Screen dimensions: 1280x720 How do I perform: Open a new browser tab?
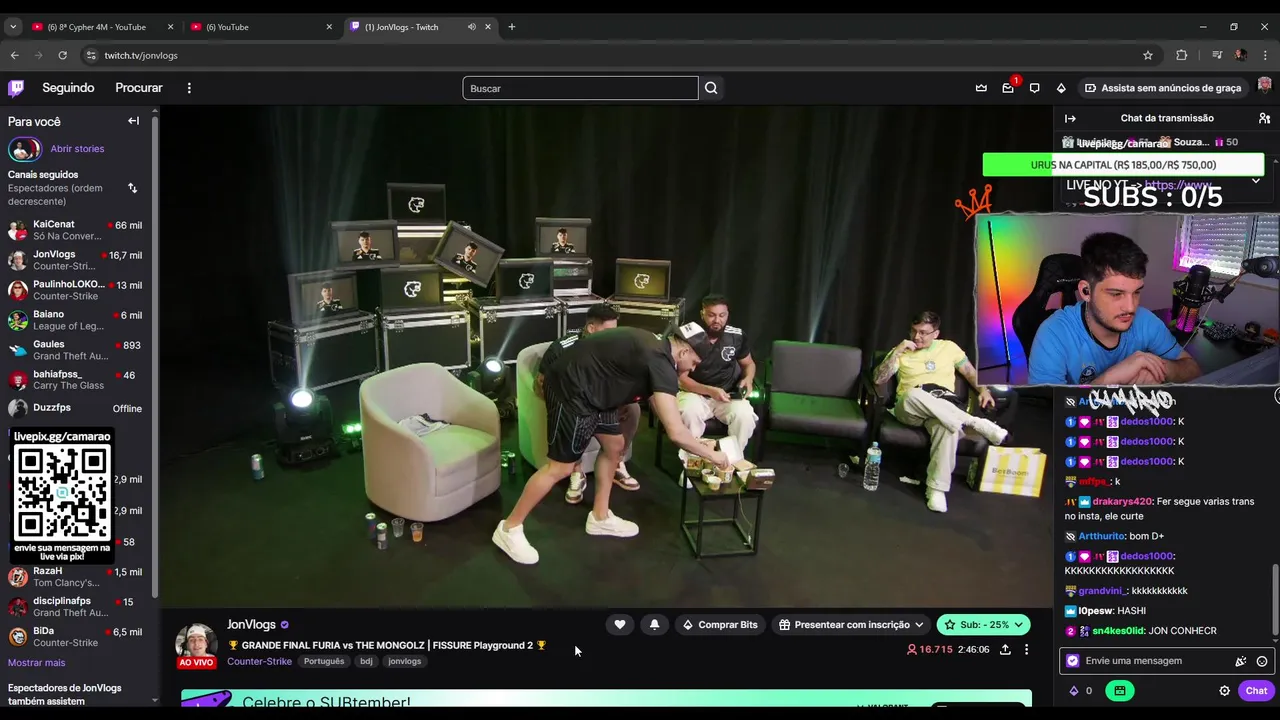512,27
